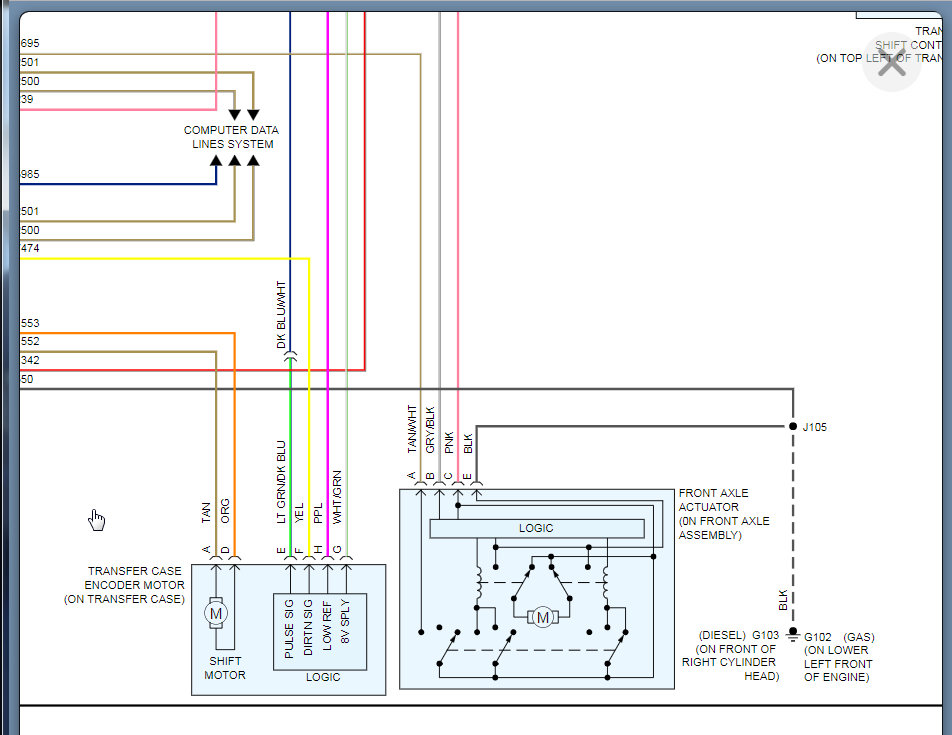Click the TAN/WHT wire label
This screenshot has width=952, height=735.
412,429
